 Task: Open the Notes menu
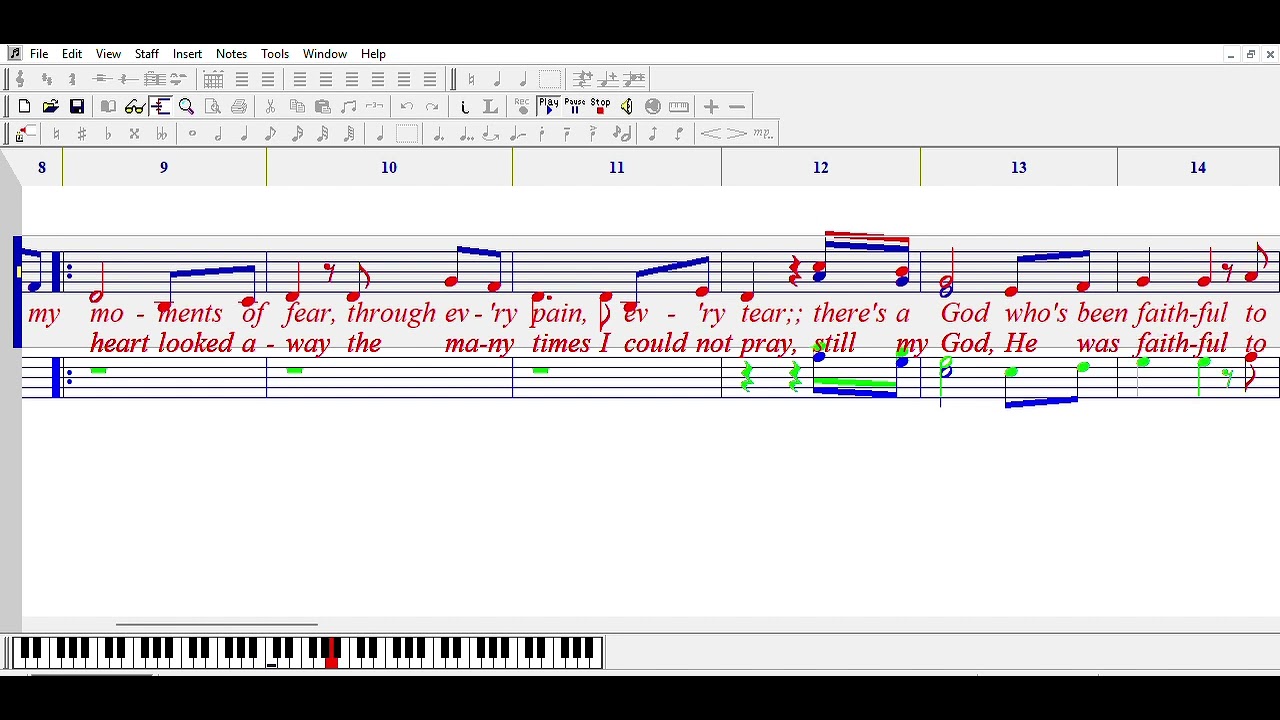point(231,54)
